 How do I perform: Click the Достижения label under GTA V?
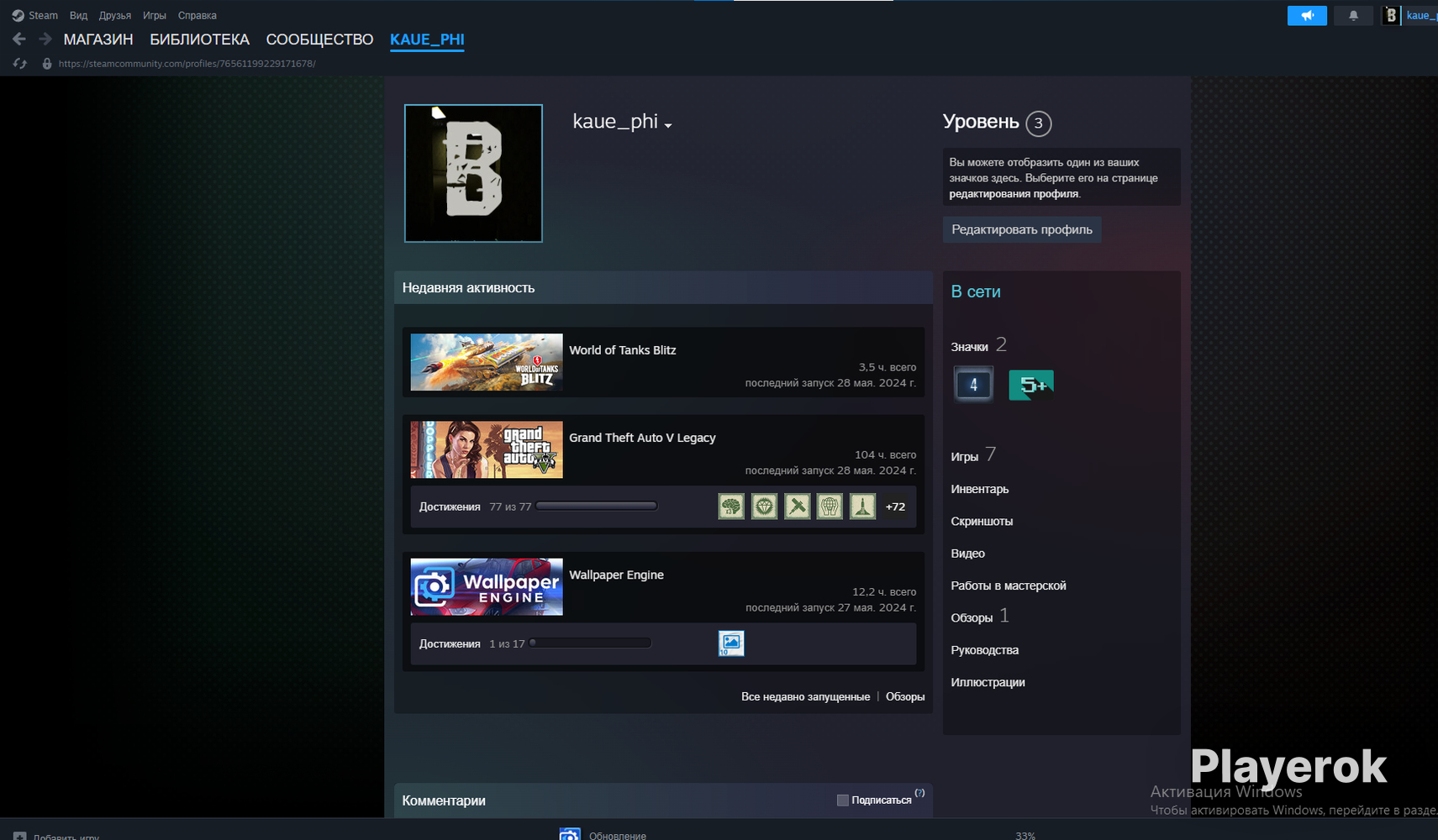450,507
